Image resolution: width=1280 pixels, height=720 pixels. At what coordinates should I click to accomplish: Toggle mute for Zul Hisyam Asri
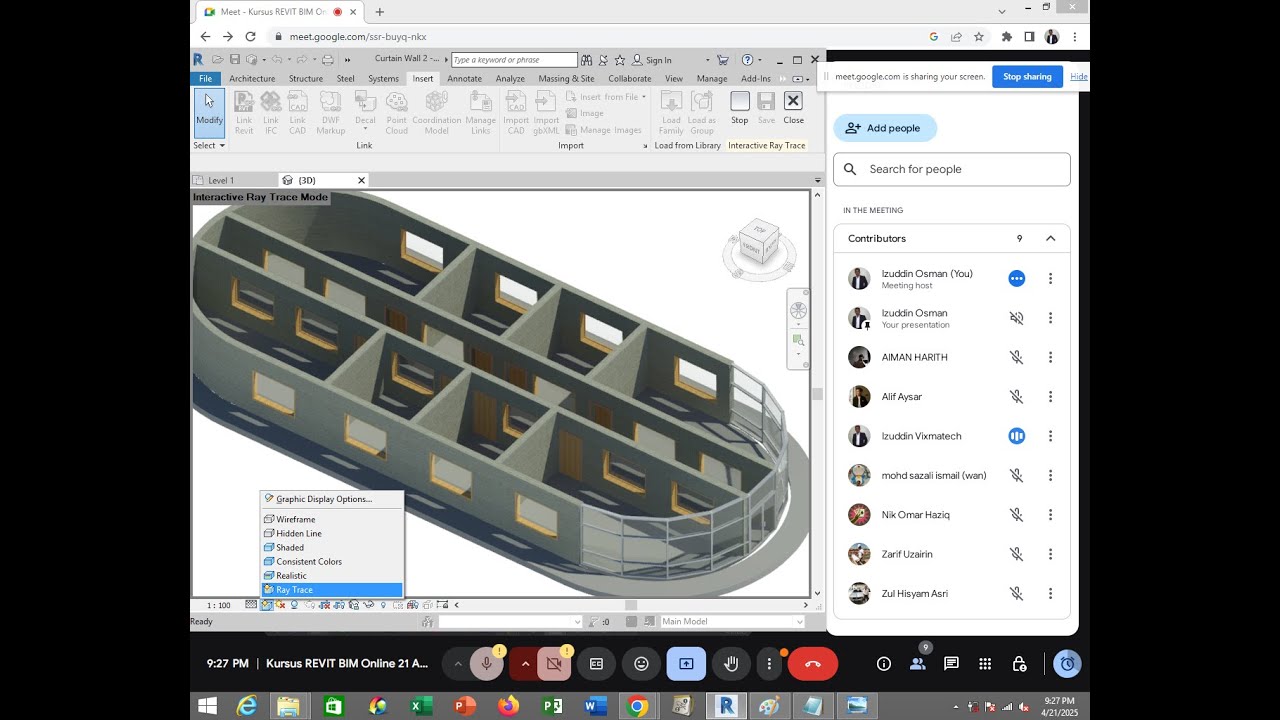coord(1016,594)
